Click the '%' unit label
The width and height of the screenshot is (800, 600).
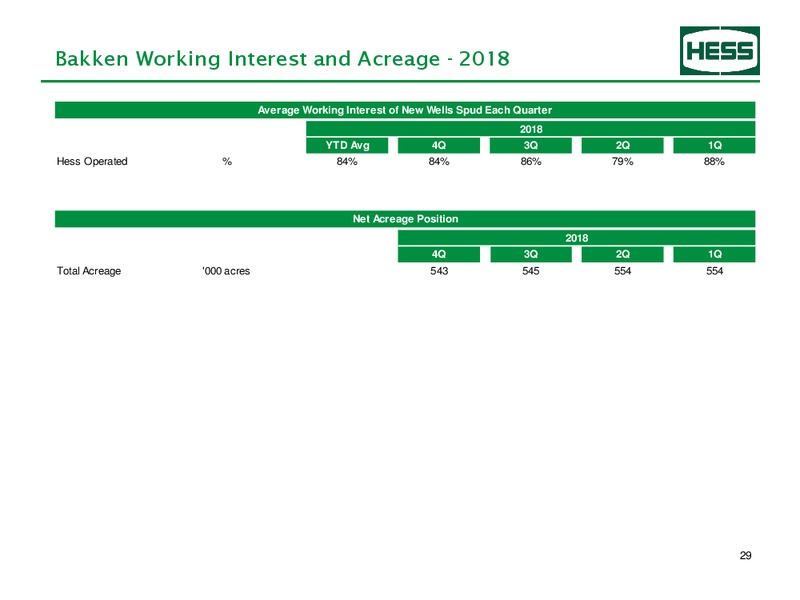click(x=227, y=161)
